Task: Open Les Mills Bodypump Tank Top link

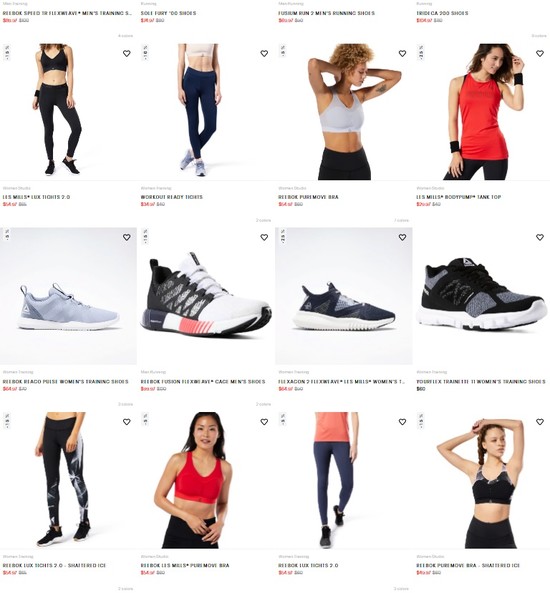Action: (x=458, y=197)
